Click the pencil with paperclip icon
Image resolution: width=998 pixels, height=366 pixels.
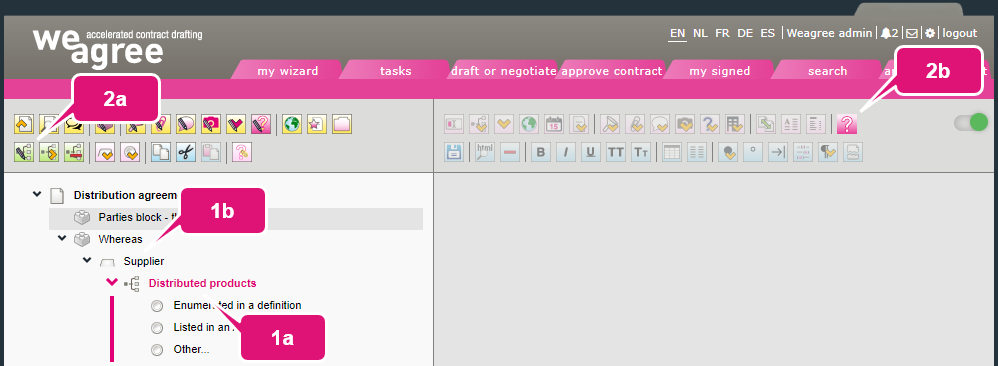(x=161, y=124)
